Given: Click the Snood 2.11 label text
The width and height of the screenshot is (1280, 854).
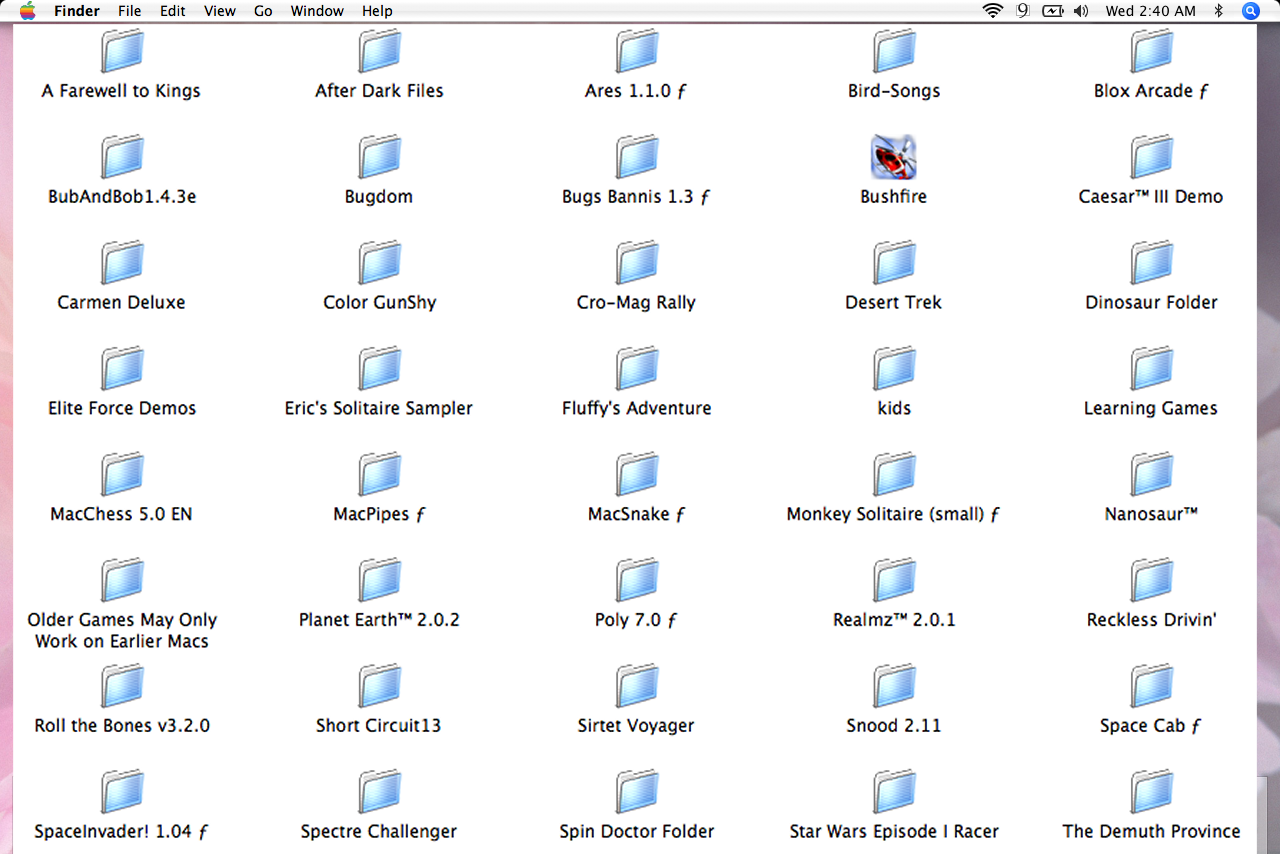Looking at the screenshot, I should (894, 726).
